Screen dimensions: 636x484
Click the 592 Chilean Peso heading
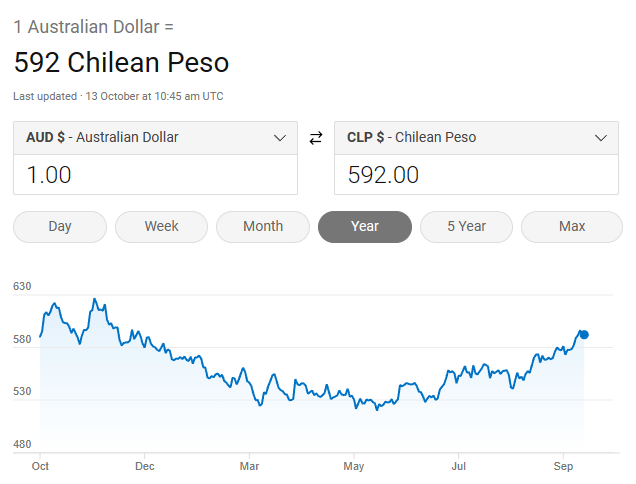[121, 63]
